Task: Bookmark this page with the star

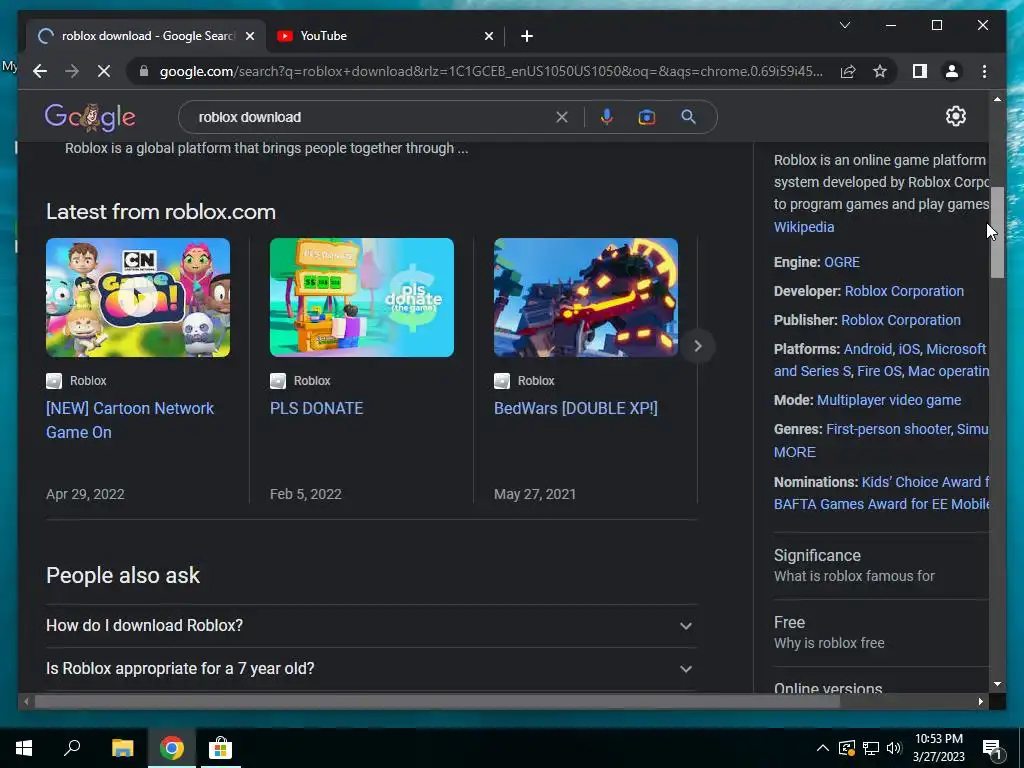Action: point(880,71)
